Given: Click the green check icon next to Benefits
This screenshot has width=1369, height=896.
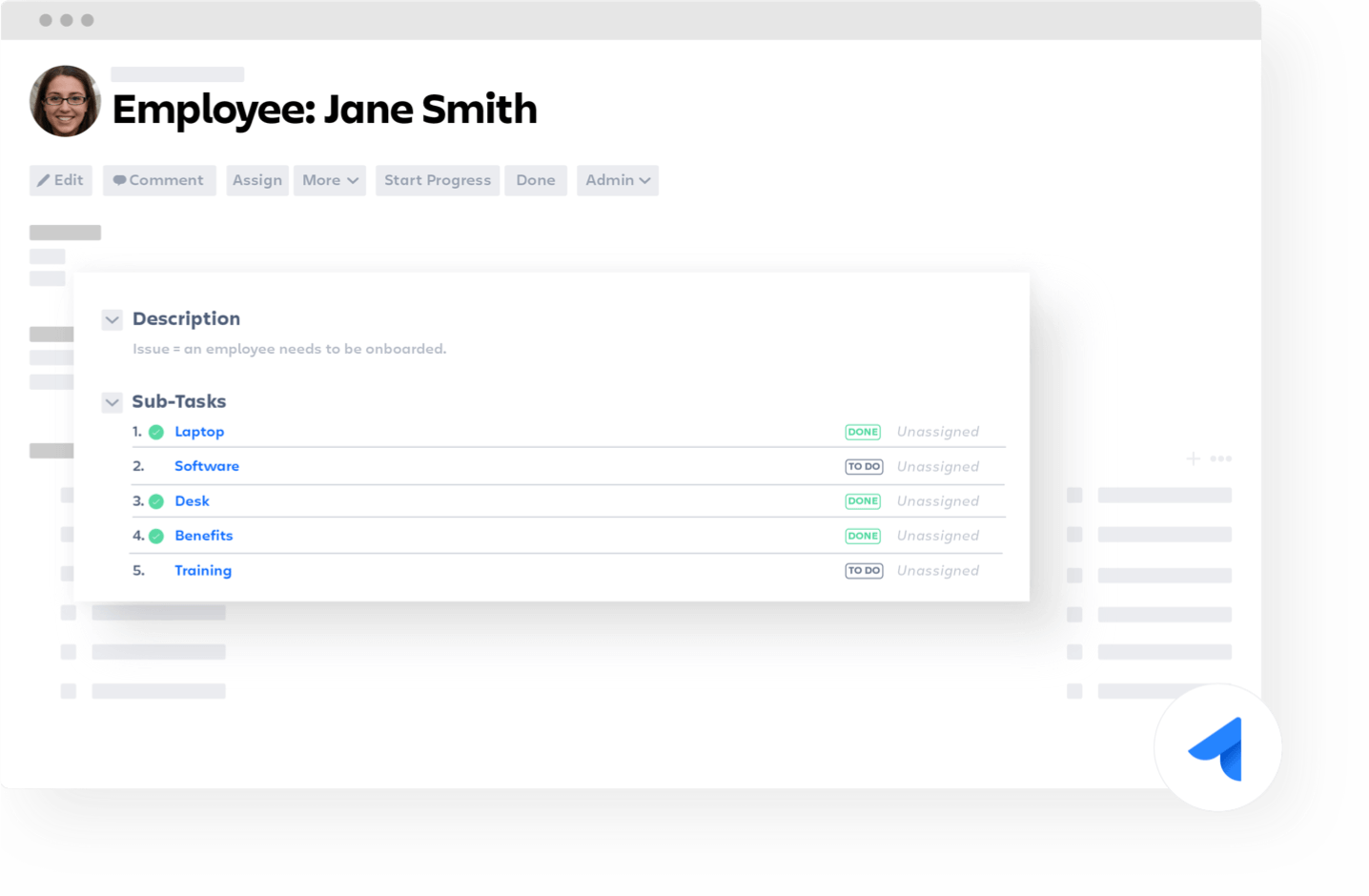Looking at the screenshot, I should (155, 535).
